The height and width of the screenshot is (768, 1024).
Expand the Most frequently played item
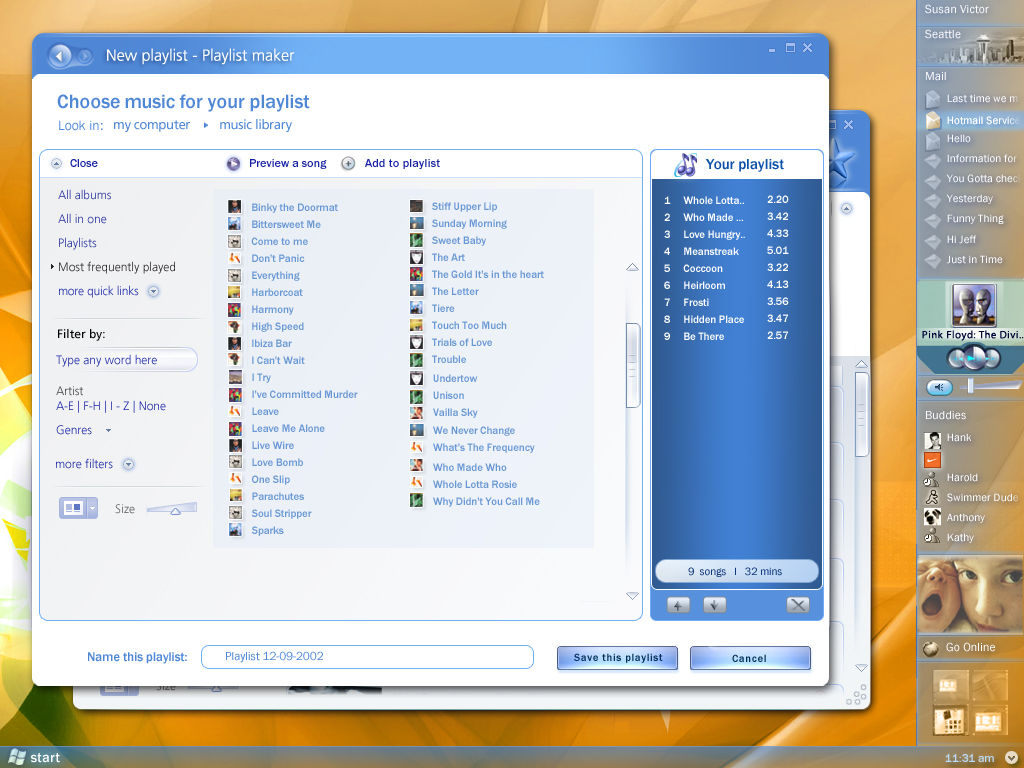pyautogui.click(x=52, y=266)
